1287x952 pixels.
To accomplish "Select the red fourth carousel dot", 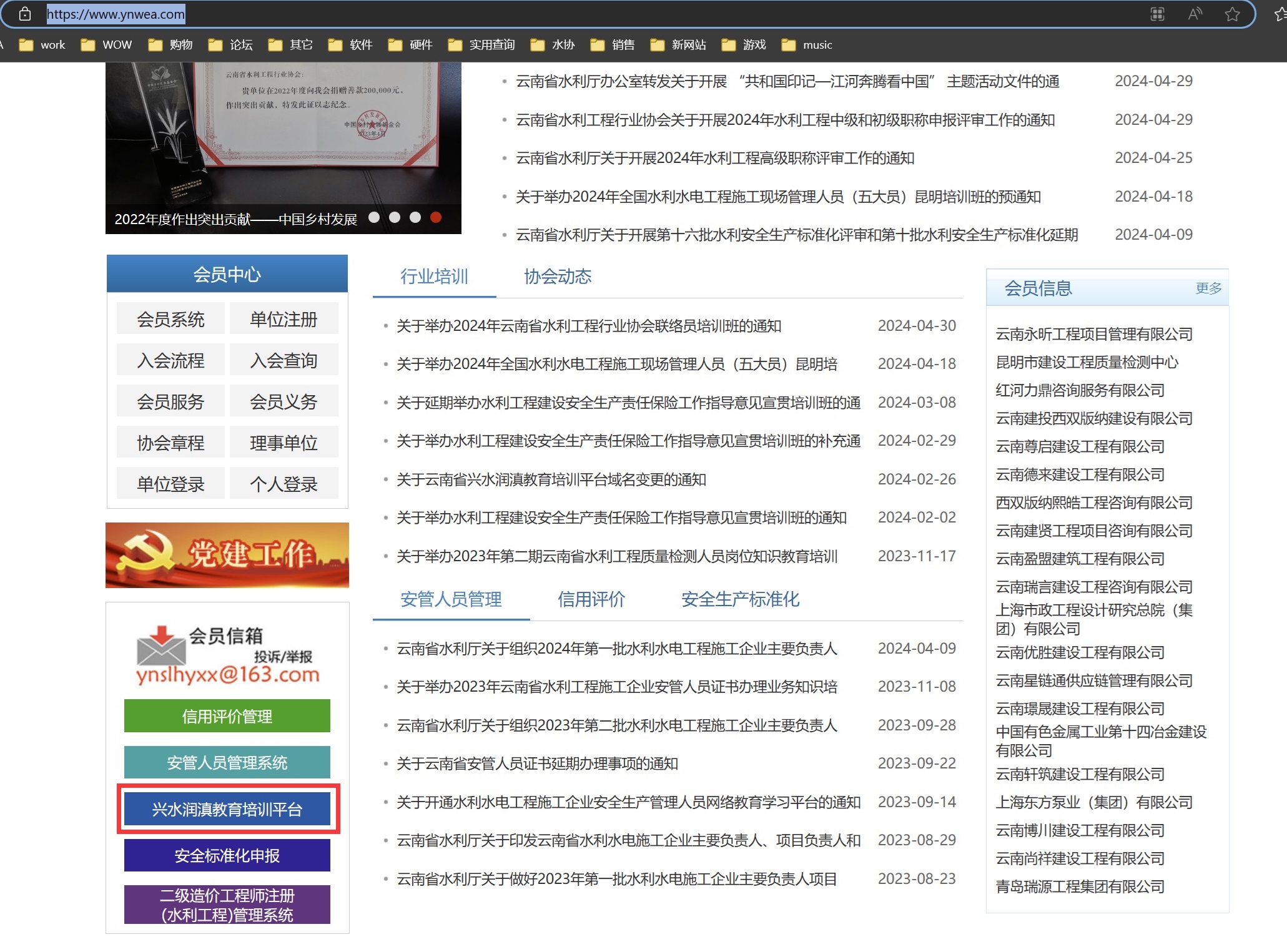I will click(436, 218).
